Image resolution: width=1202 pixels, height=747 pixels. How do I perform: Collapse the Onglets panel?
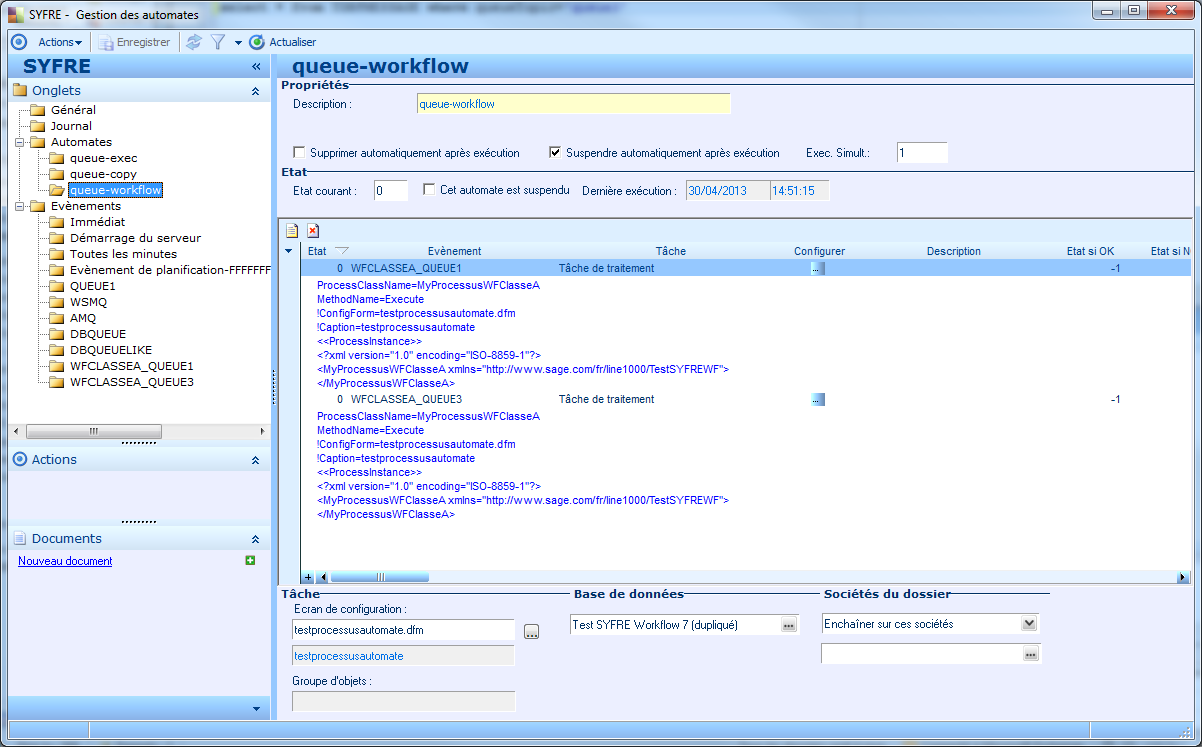click(x=255, y=91)
